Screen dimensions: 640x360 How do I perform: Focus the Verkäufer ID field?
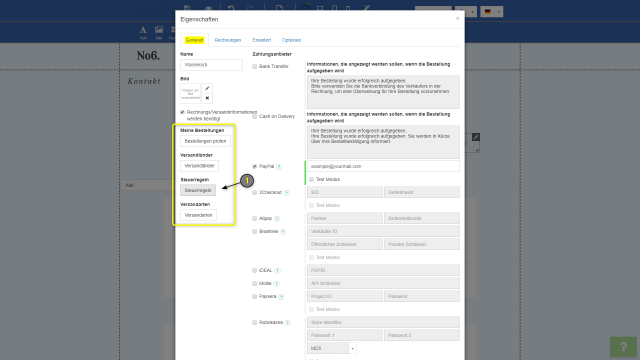383,231
